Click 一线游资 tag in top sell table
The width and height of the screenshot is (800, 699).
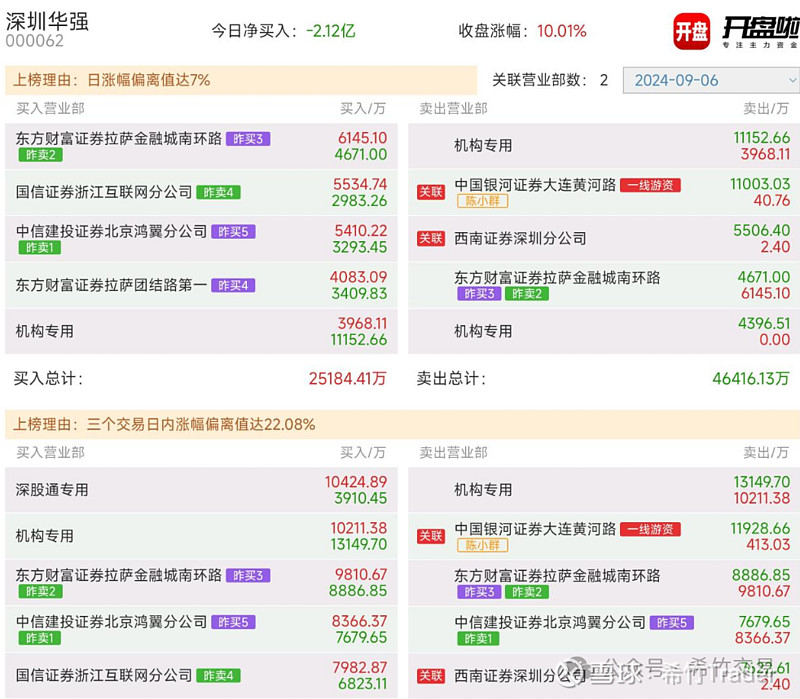pos(651,185)
